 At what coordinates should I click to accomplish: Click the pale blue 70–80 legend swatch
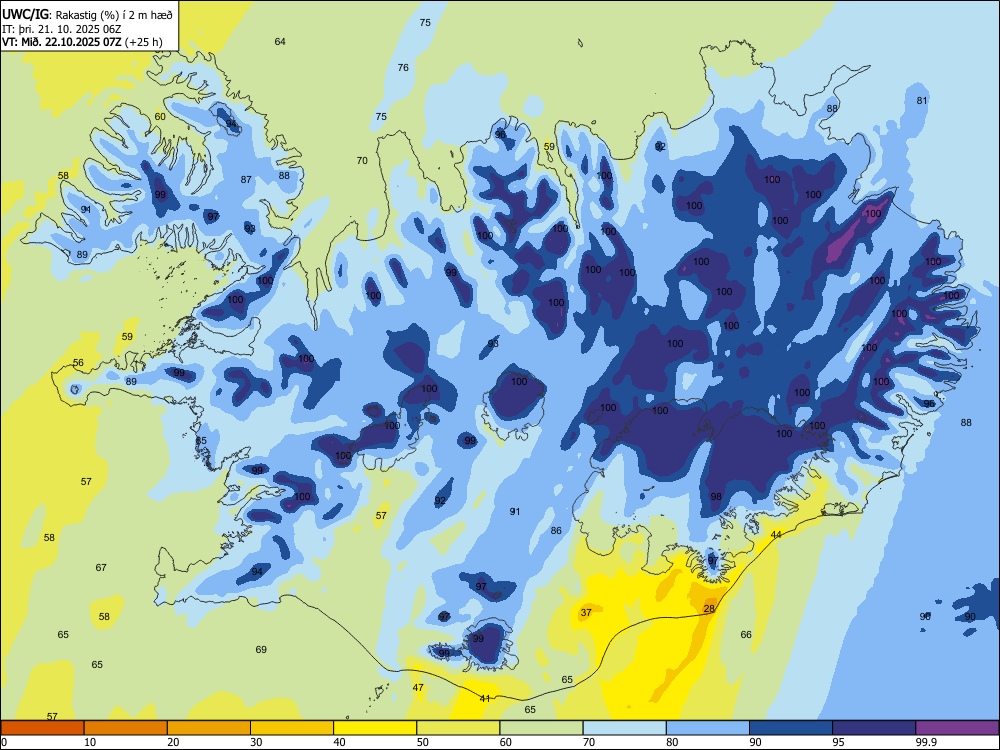(x=624, y=728)
